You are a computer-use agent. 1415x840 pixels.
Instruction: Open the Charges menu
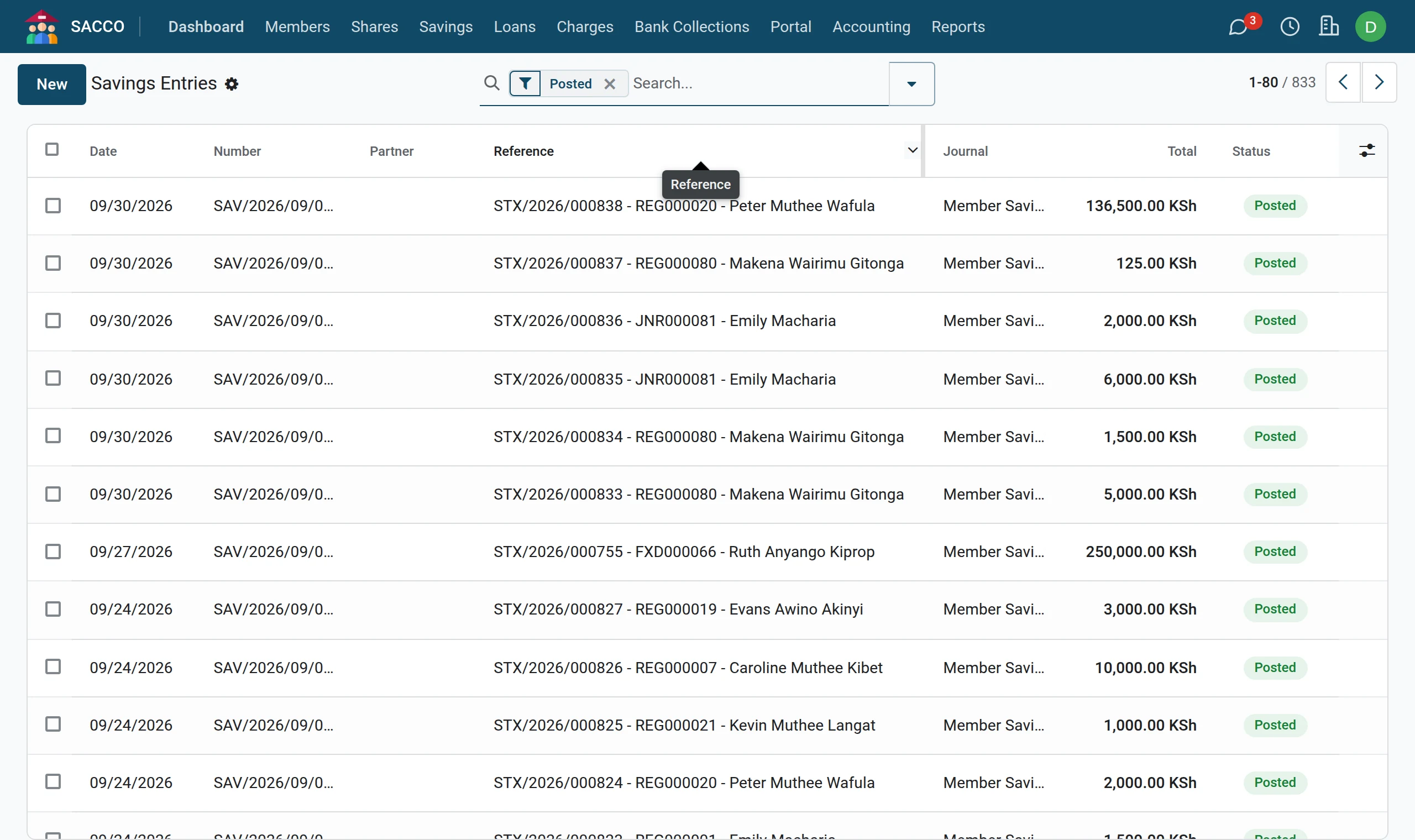point(584,27)
